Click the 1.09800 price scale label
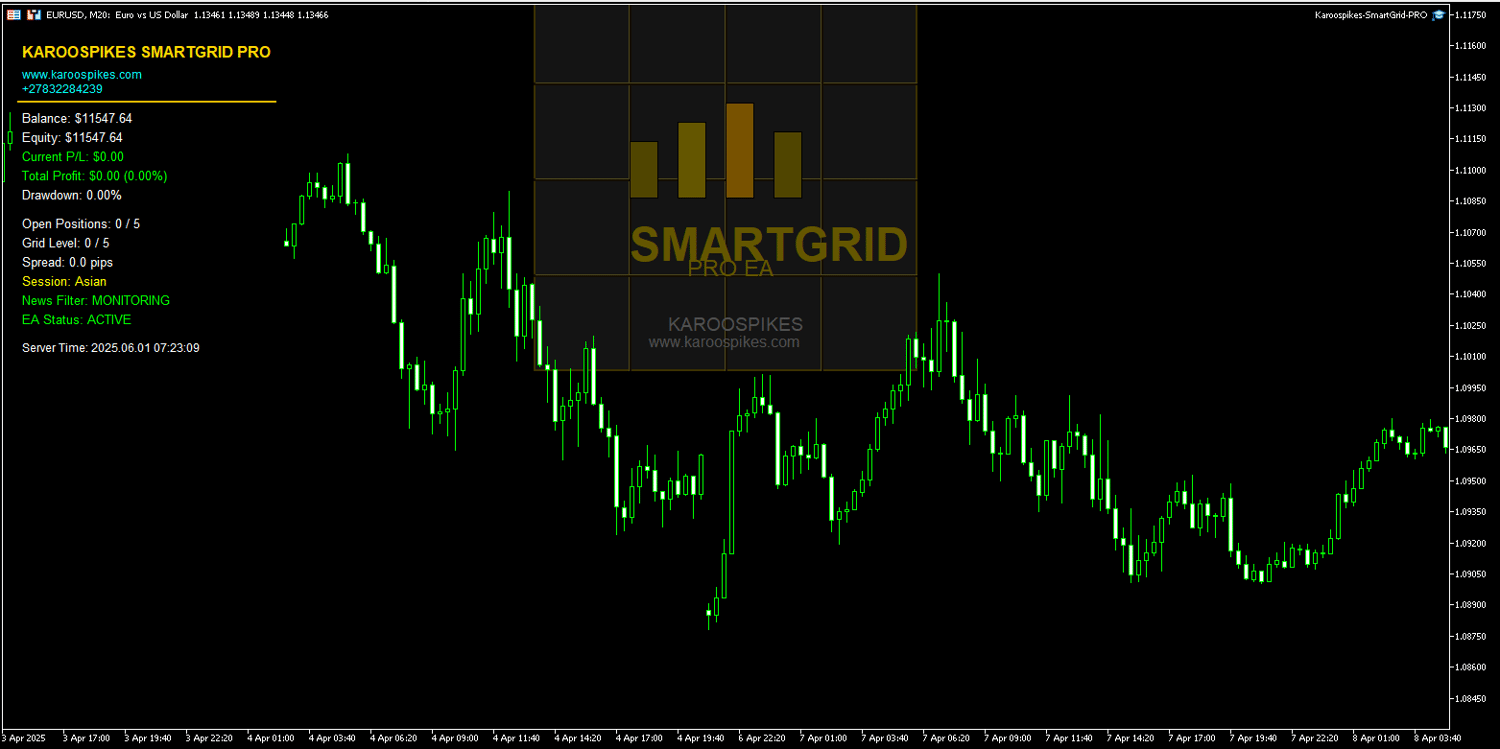The width and height of the screenshot is (1500, 749). (x=1469, y=418)
